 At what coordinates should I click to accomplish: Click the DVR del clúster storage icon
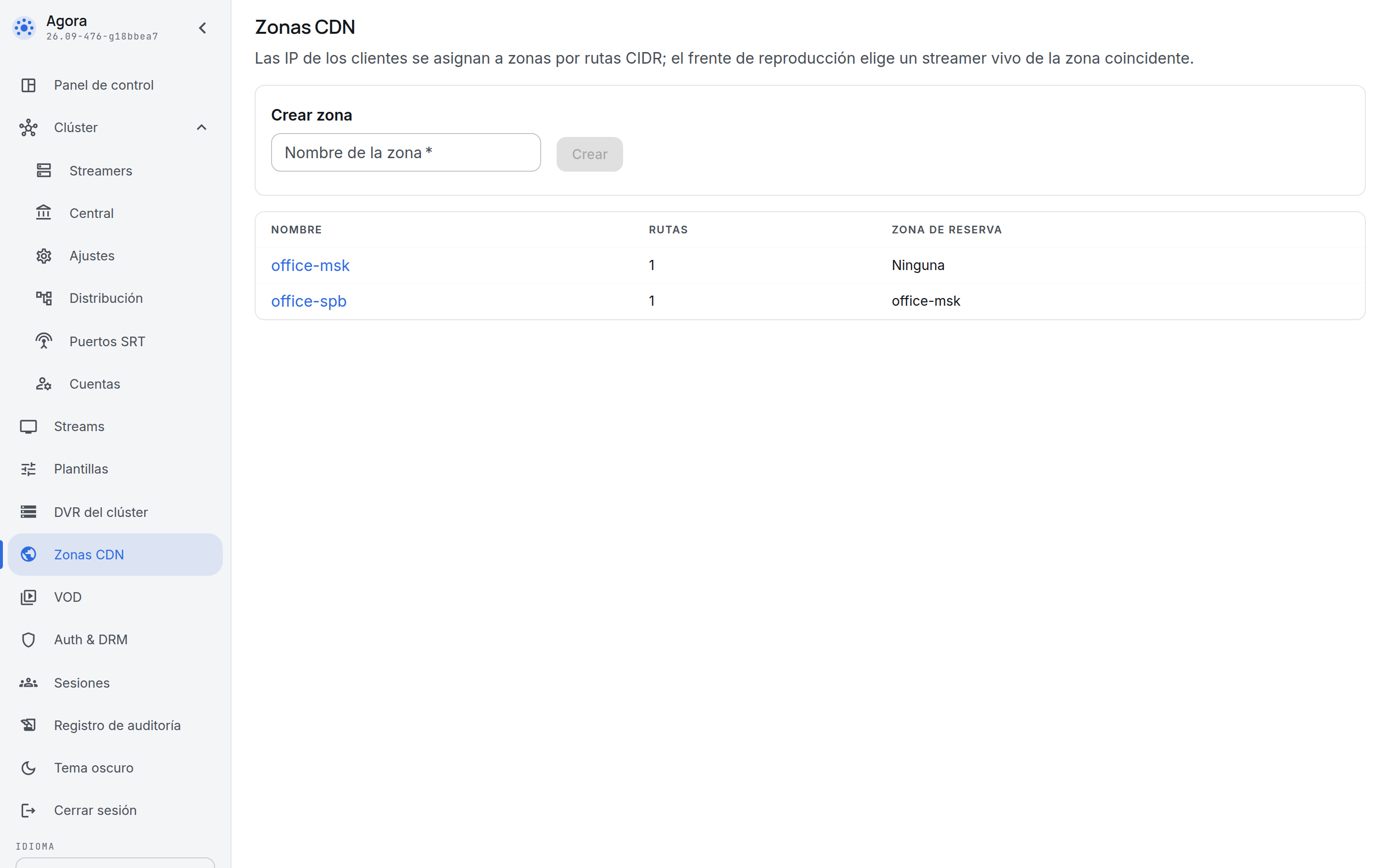click(28, 512)
